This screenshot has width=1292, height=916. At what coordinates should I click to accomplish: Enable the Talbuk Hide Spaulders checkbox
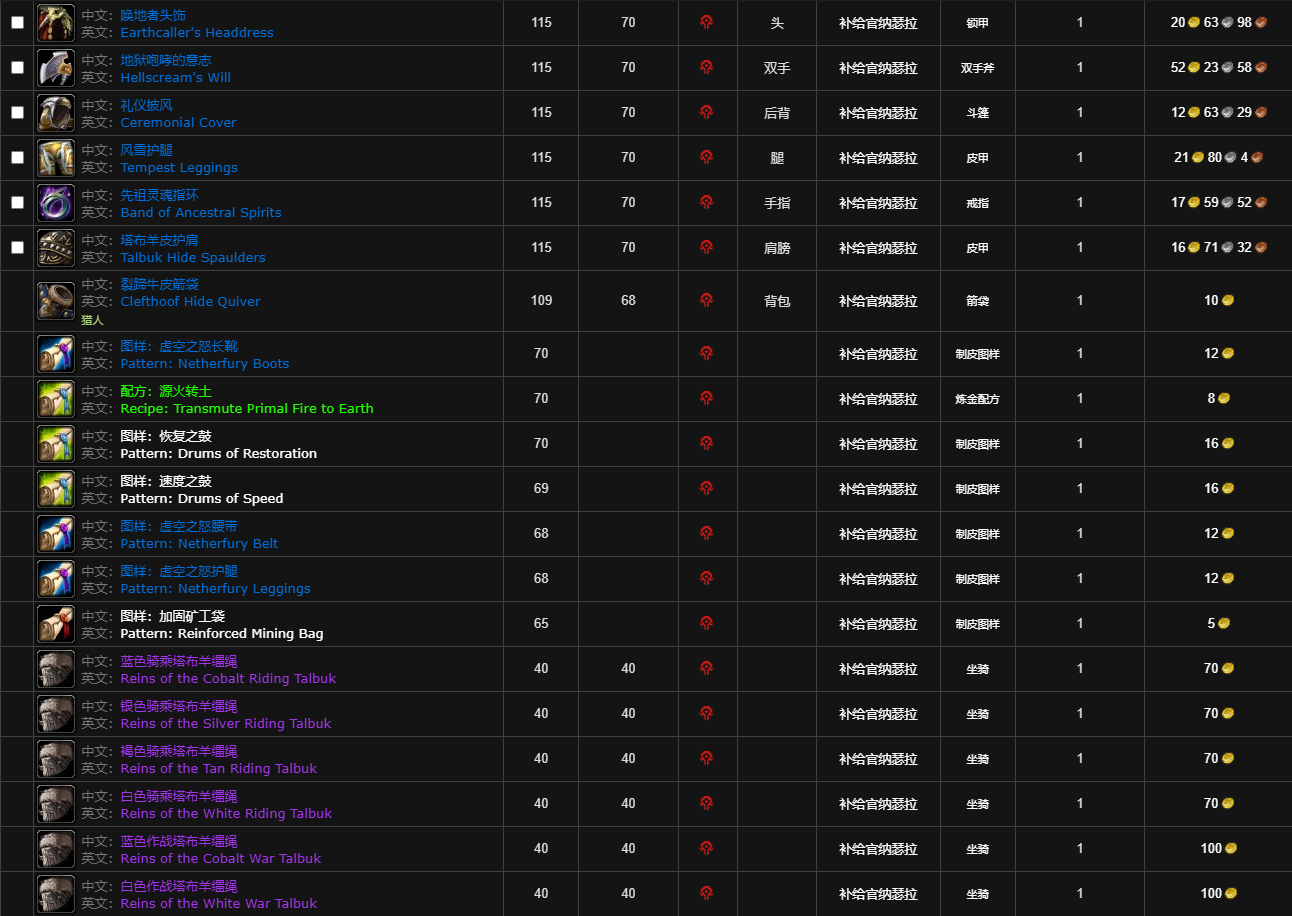pos(17,247)
